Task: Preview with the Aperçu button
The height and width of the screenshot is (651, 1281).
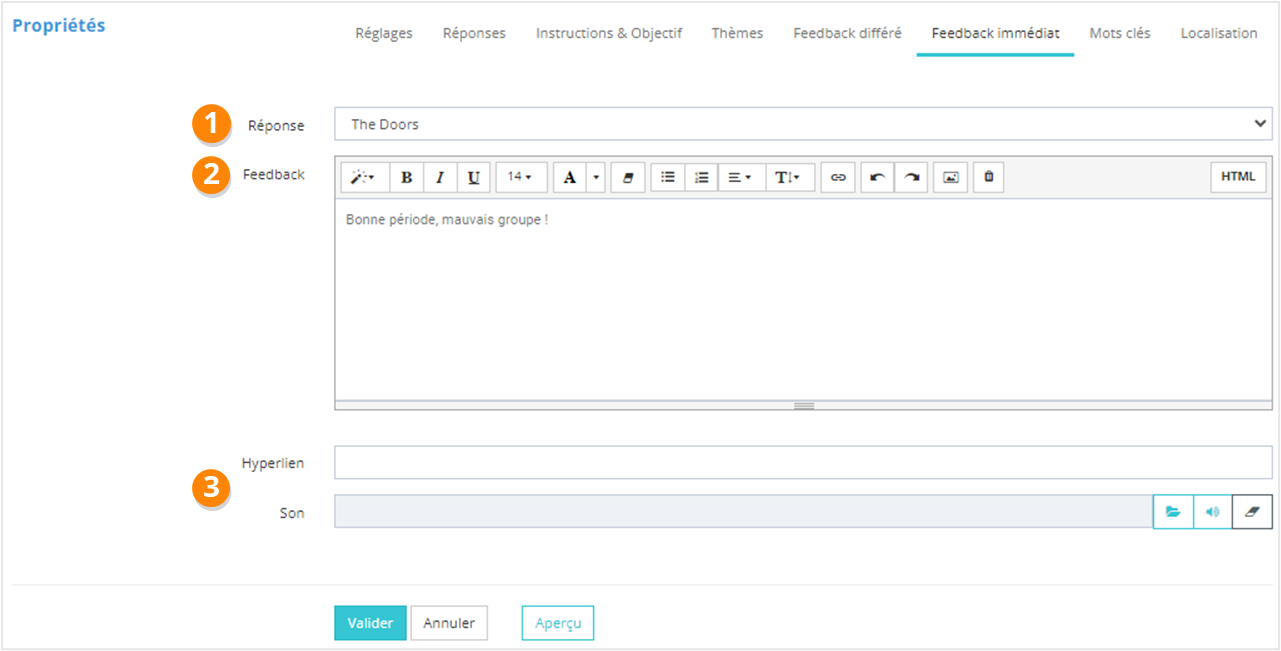Action: coord(558,622)
